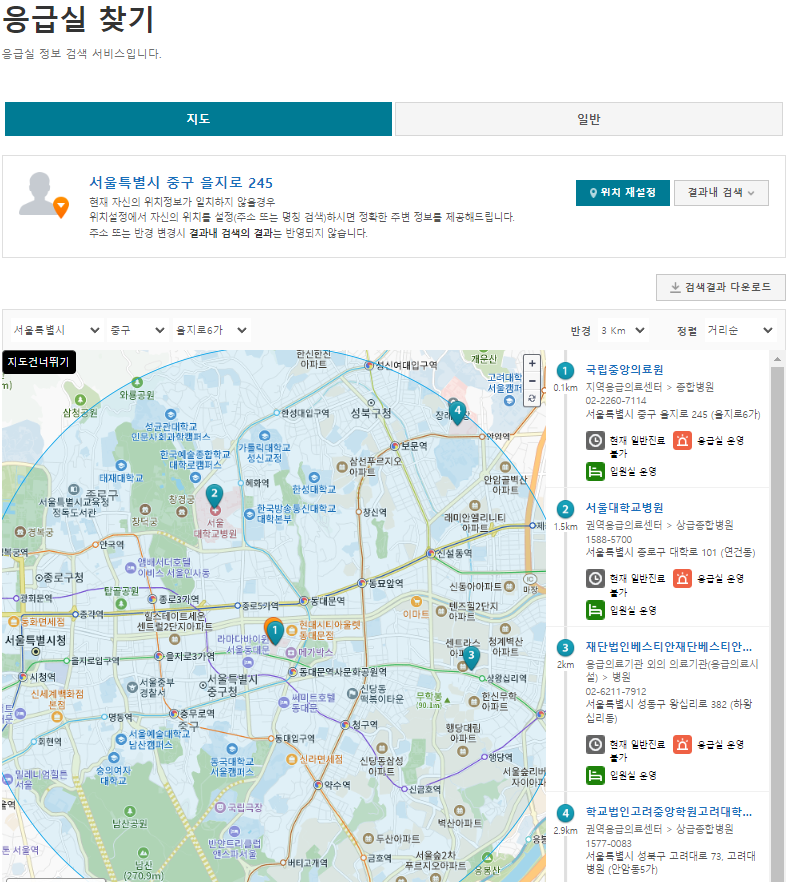Click bed icon under 국립중앙의료원
Screen dimensions: 788x882
(595, 471)
